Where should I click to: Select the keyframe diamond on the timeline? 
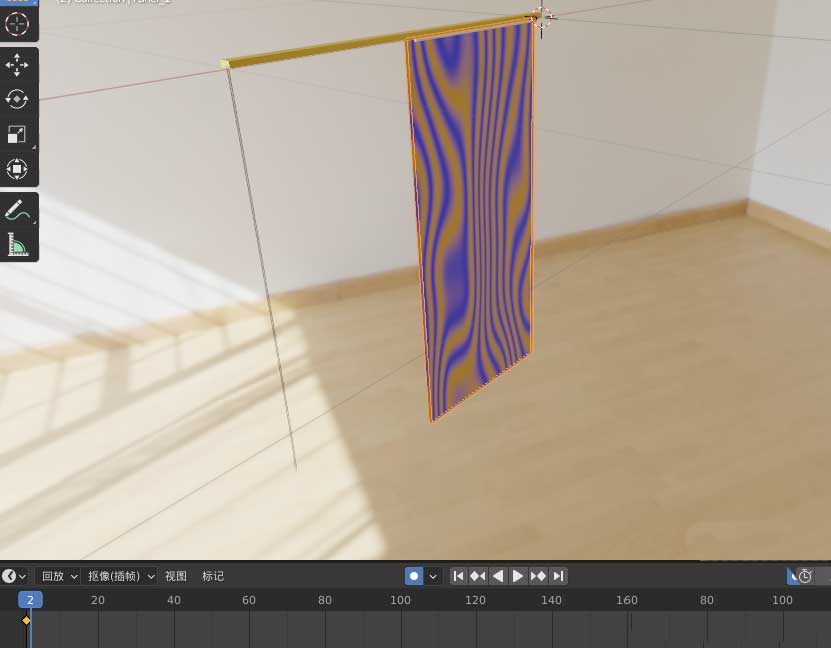click(x=26, y=620)
